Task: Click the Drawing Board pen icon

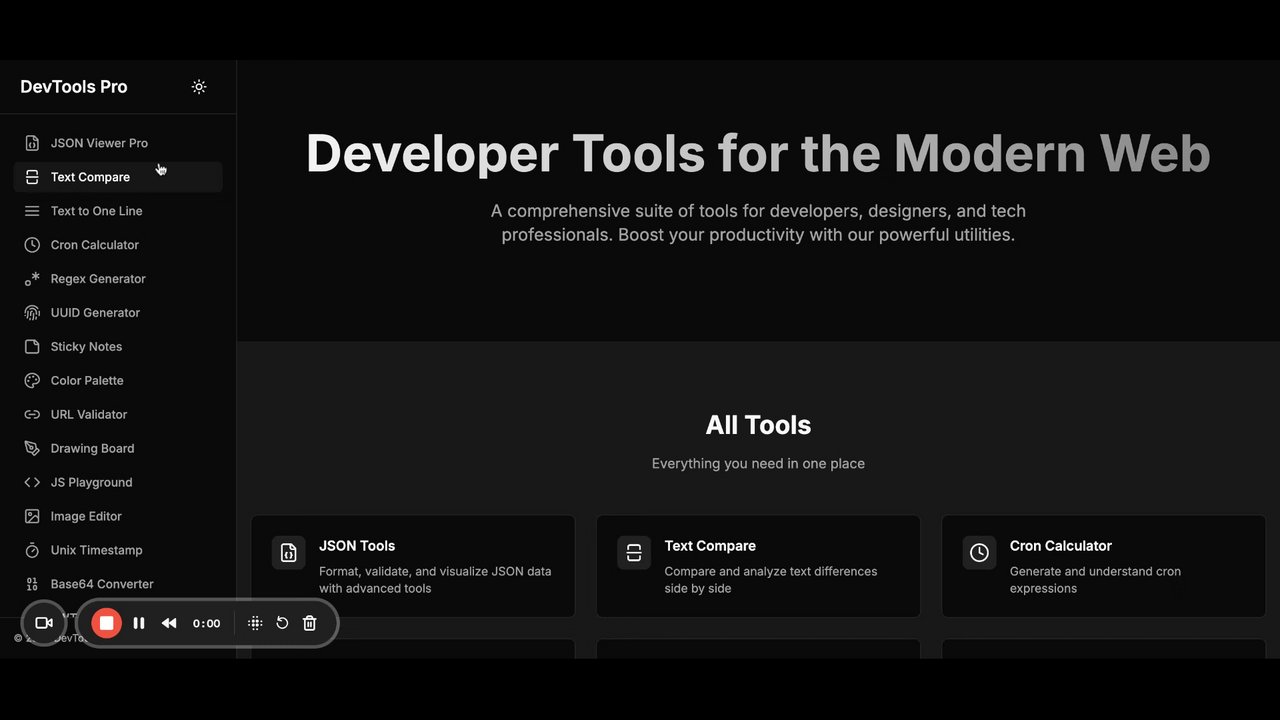Action: [32, 449]
